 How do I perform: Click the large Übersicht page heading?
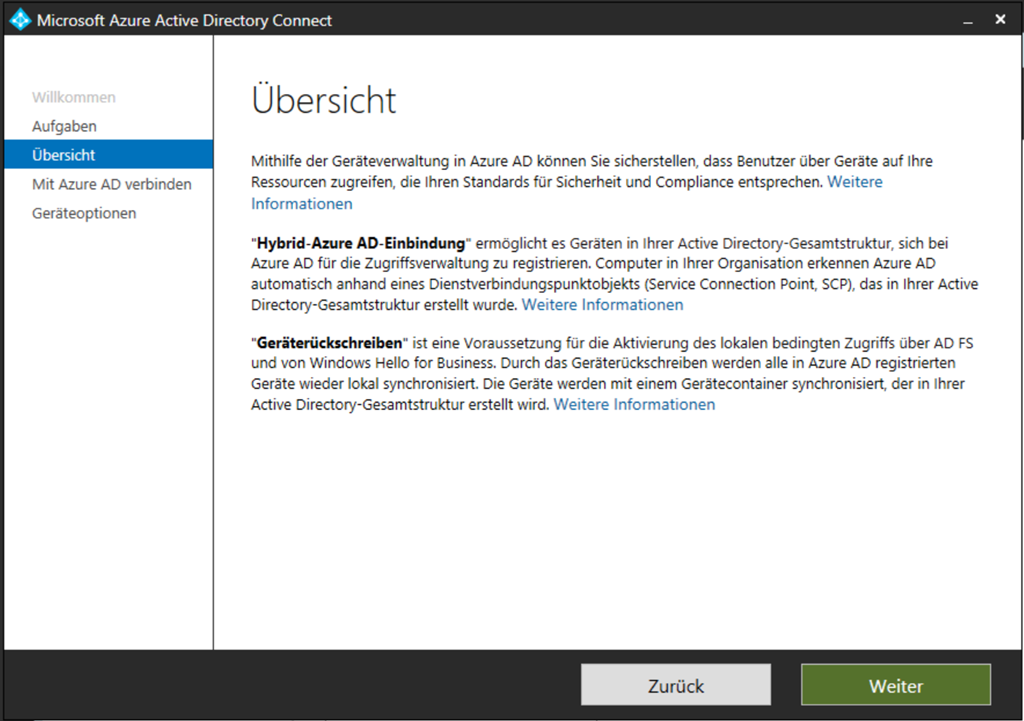[x=324, y=100]
